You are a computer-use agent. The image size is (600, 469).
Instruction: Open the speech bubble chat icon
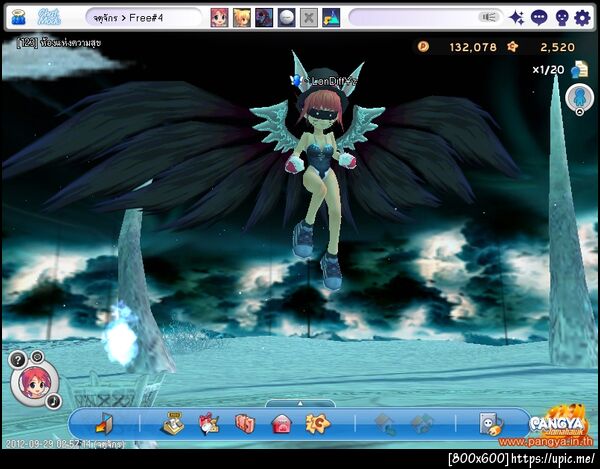[539, 18]
